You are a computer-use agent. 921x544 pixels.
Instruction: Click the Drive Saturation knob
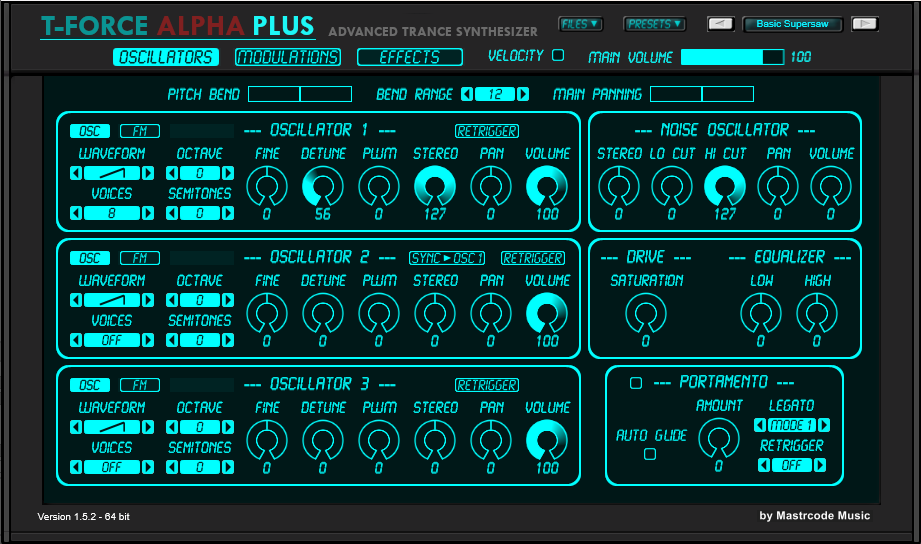click(646, 313)
